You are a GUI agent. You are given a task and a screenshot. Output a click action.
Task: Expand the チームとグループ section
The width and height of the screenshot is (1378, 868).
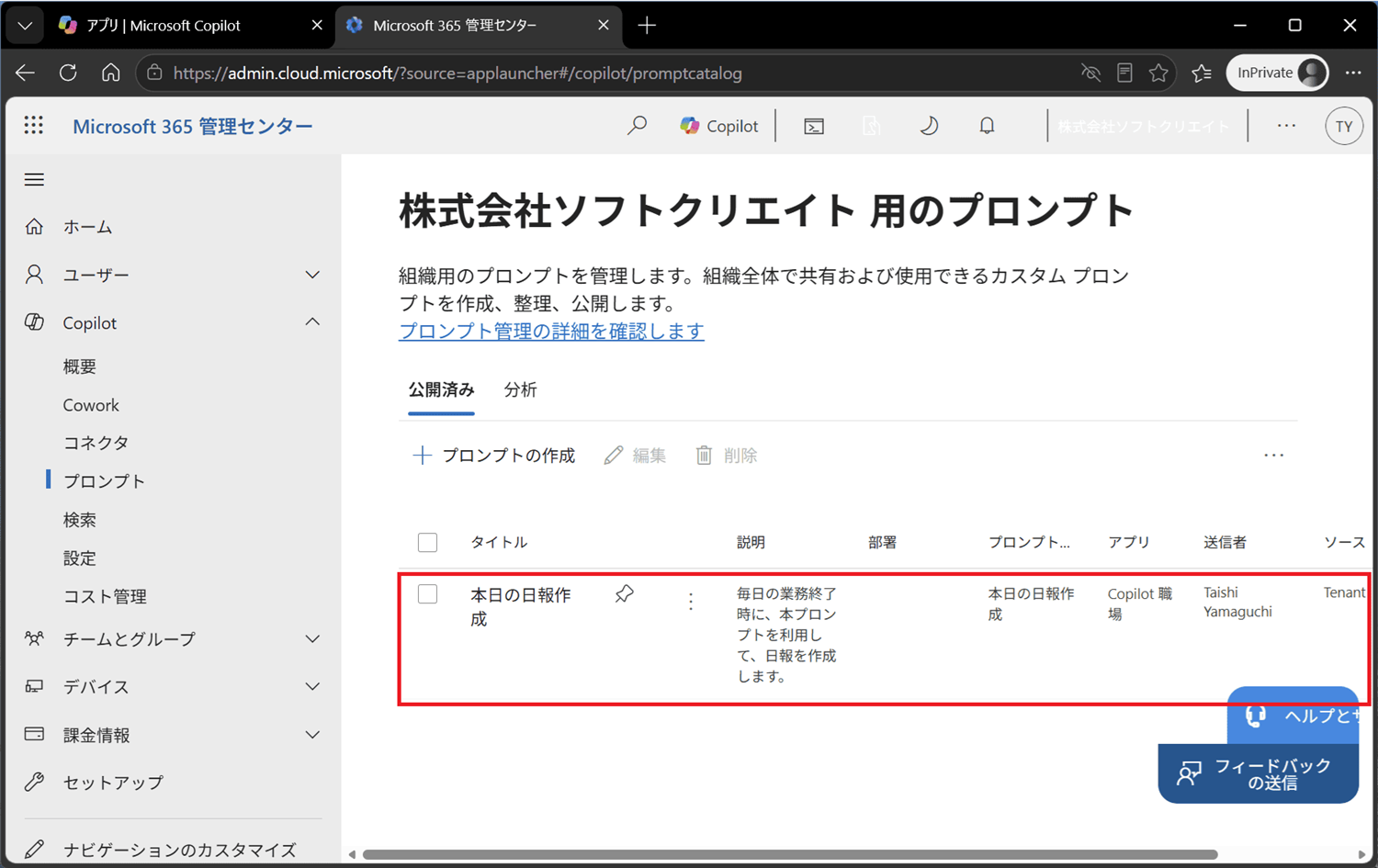[312, 638]
